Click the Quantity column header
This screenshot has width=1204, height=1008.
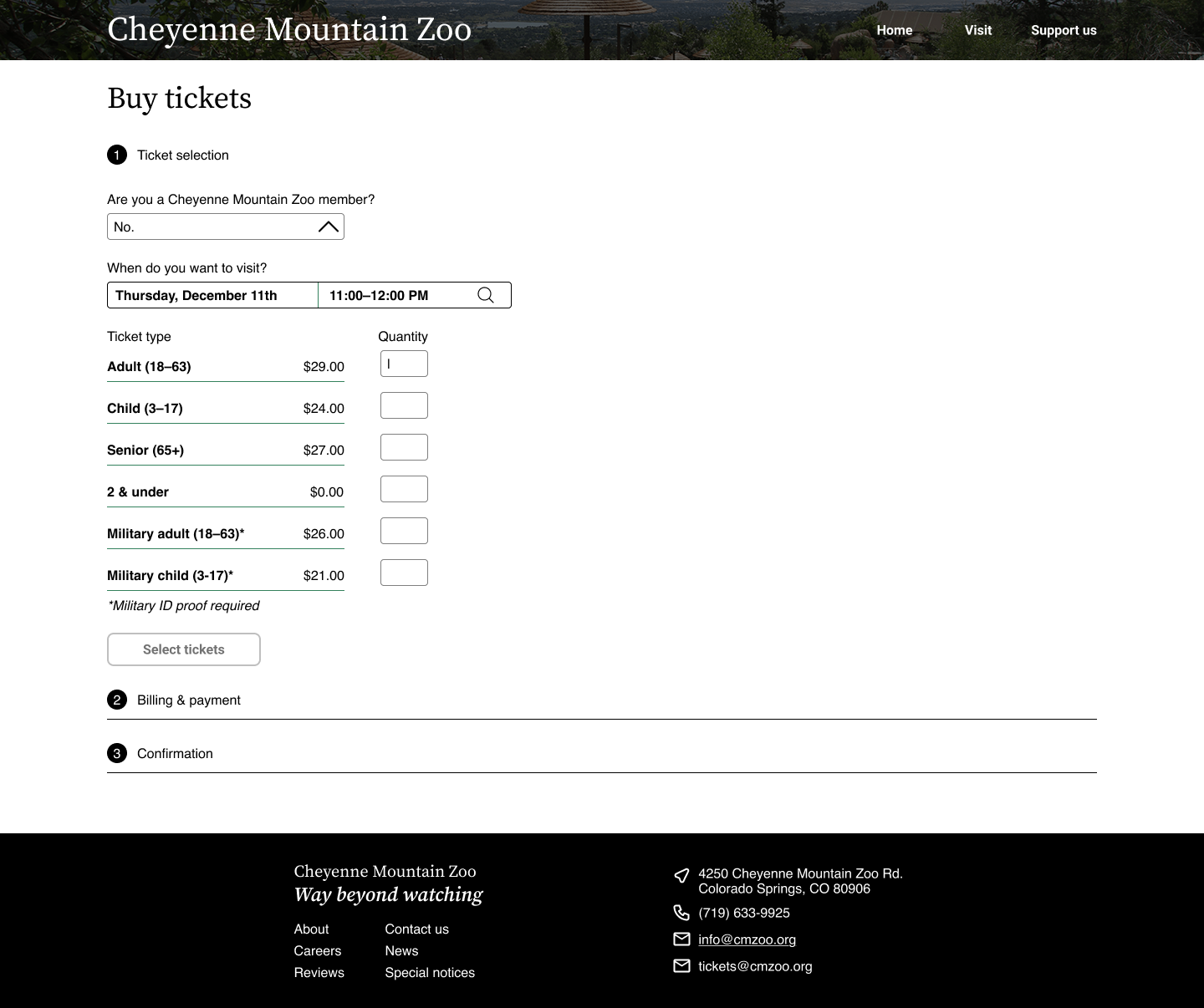(403, 336)
